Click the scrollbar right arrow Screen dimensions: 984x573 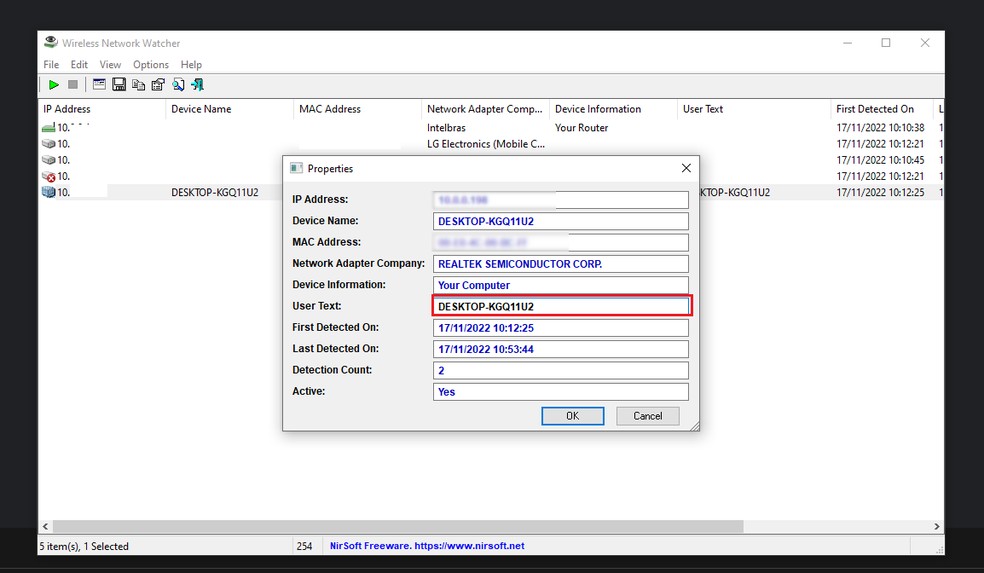(936, 526)
